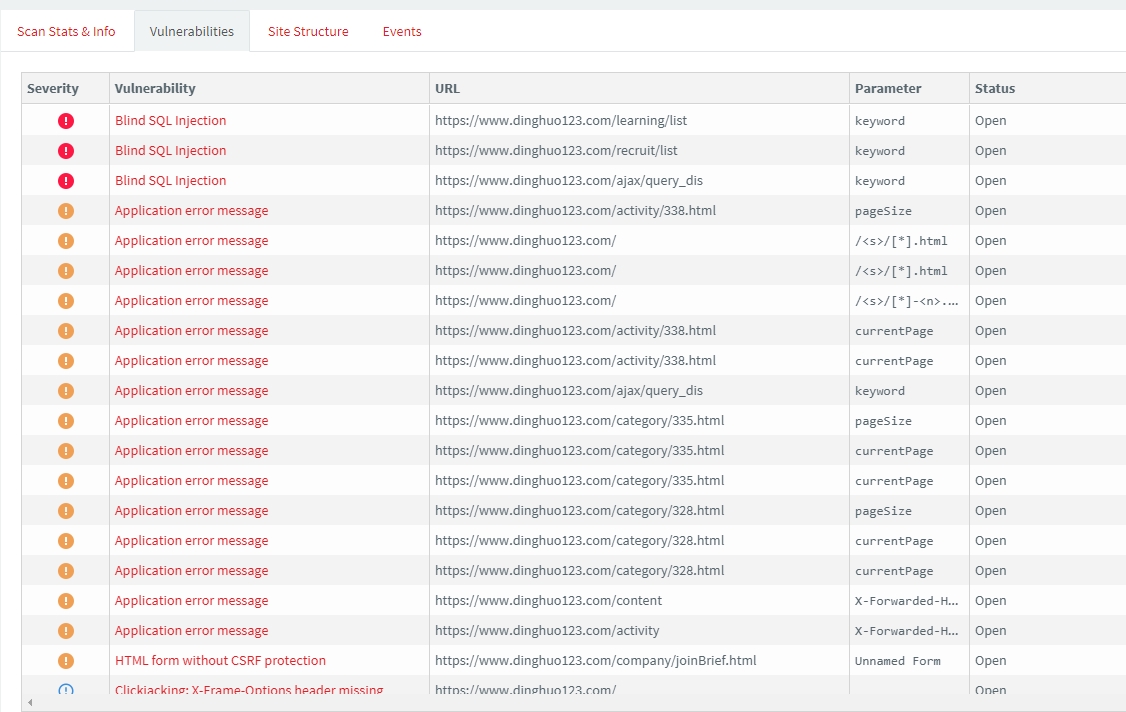Select Open status in recruit/list row
The image size is (1126, 712).
[x=990, y=151]
